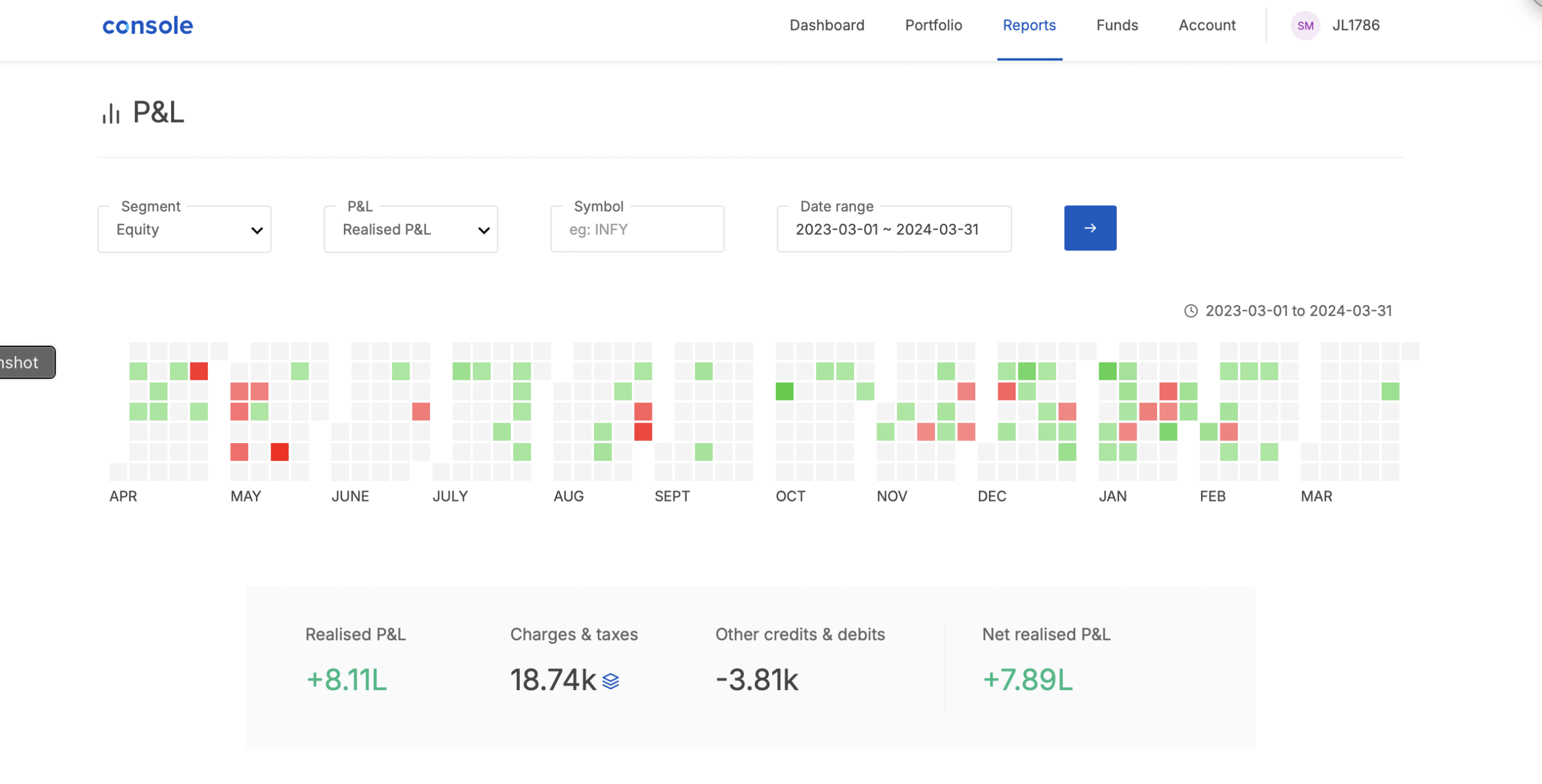Screen dimensions: 1542x784
Task: Focus the Symbol input field
Action: (637, 229)
